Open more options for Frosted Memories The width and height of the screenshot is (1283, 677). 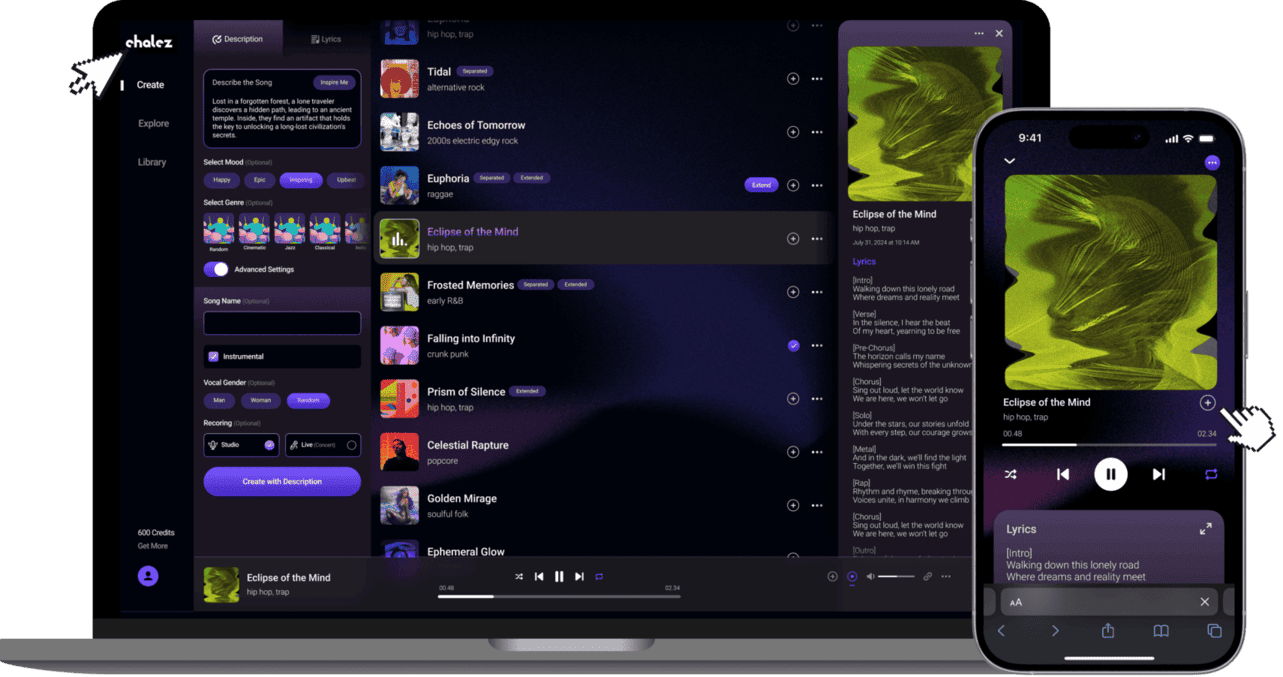point(817,292)
